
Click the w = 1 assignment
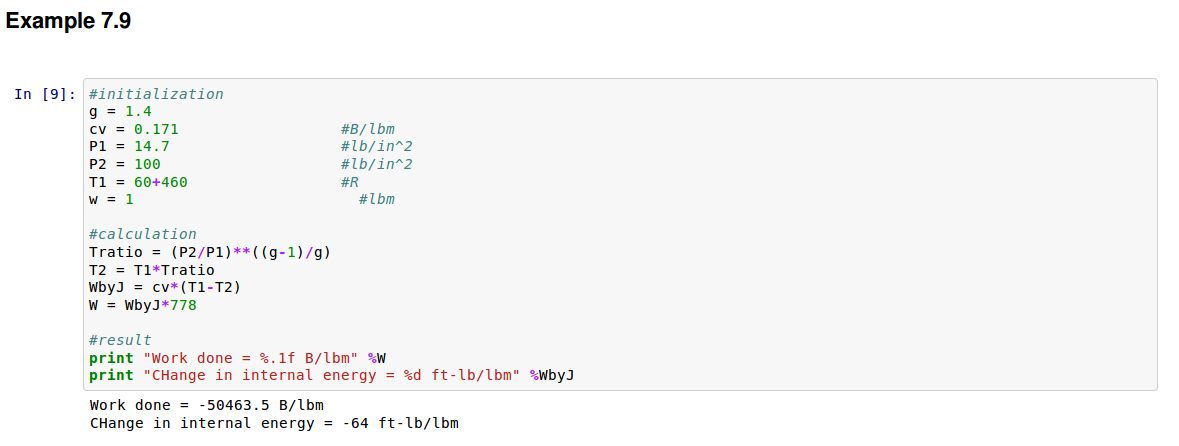[x=111, y=199]
